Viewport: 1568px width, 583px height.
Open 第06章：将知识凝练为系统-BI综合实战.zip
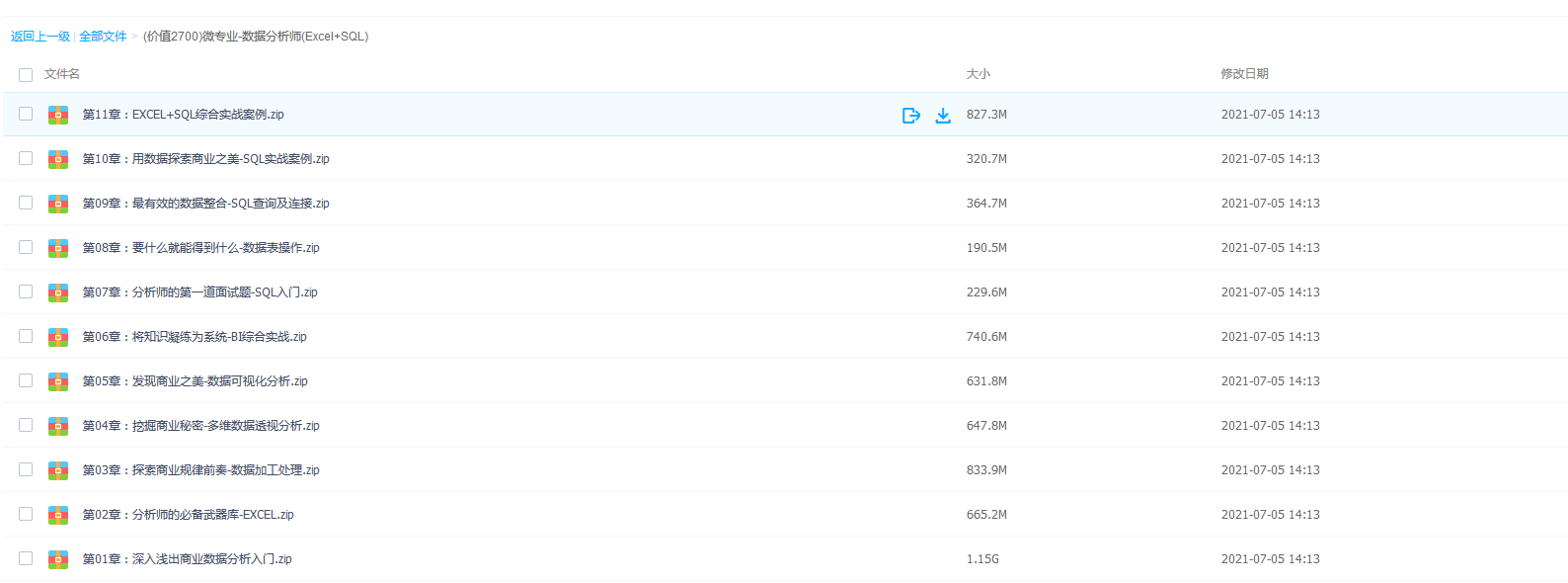(x=195, y=337)
